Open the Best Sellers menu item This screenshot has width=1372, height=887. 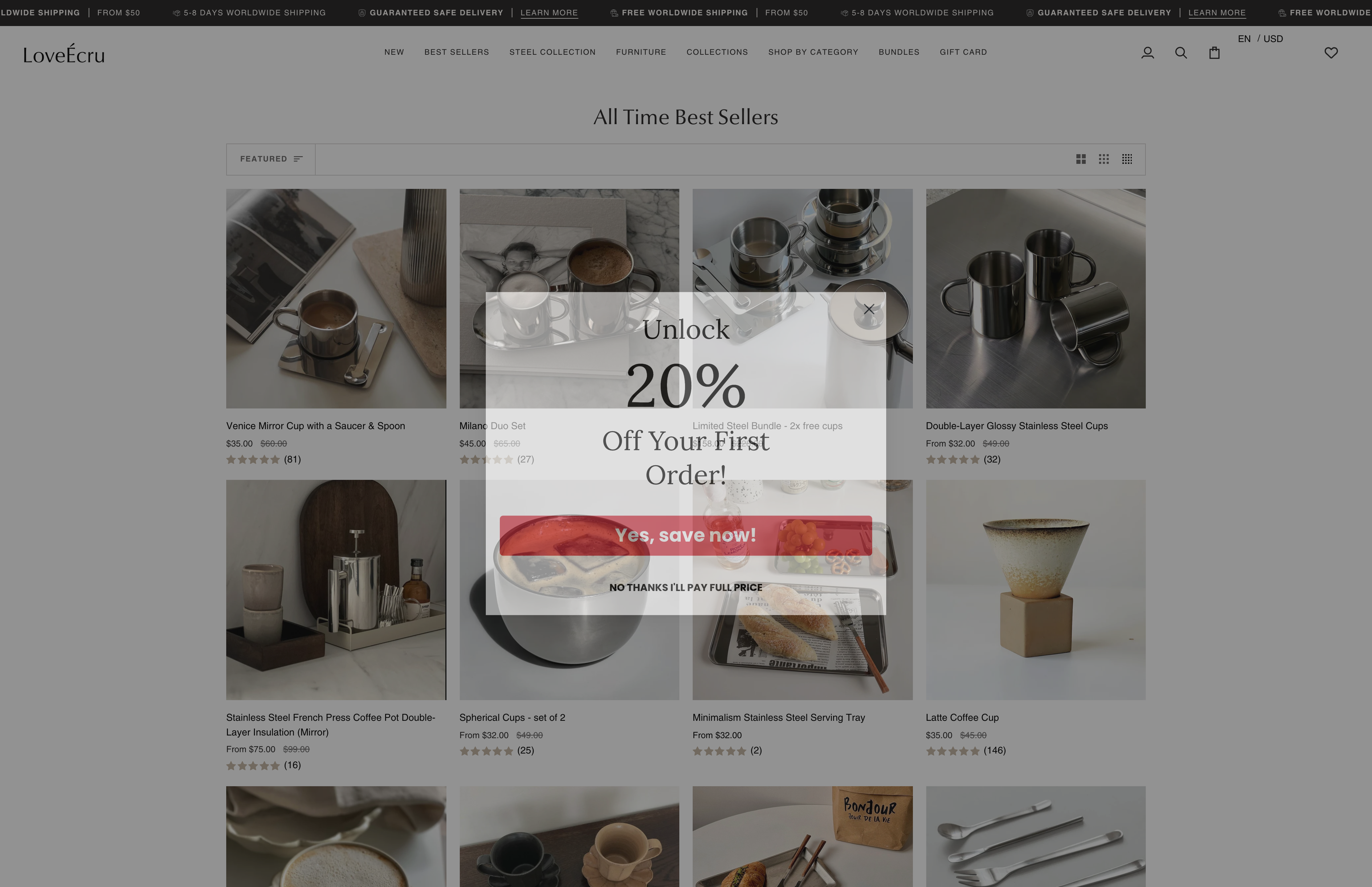click(x=456, y=52)
